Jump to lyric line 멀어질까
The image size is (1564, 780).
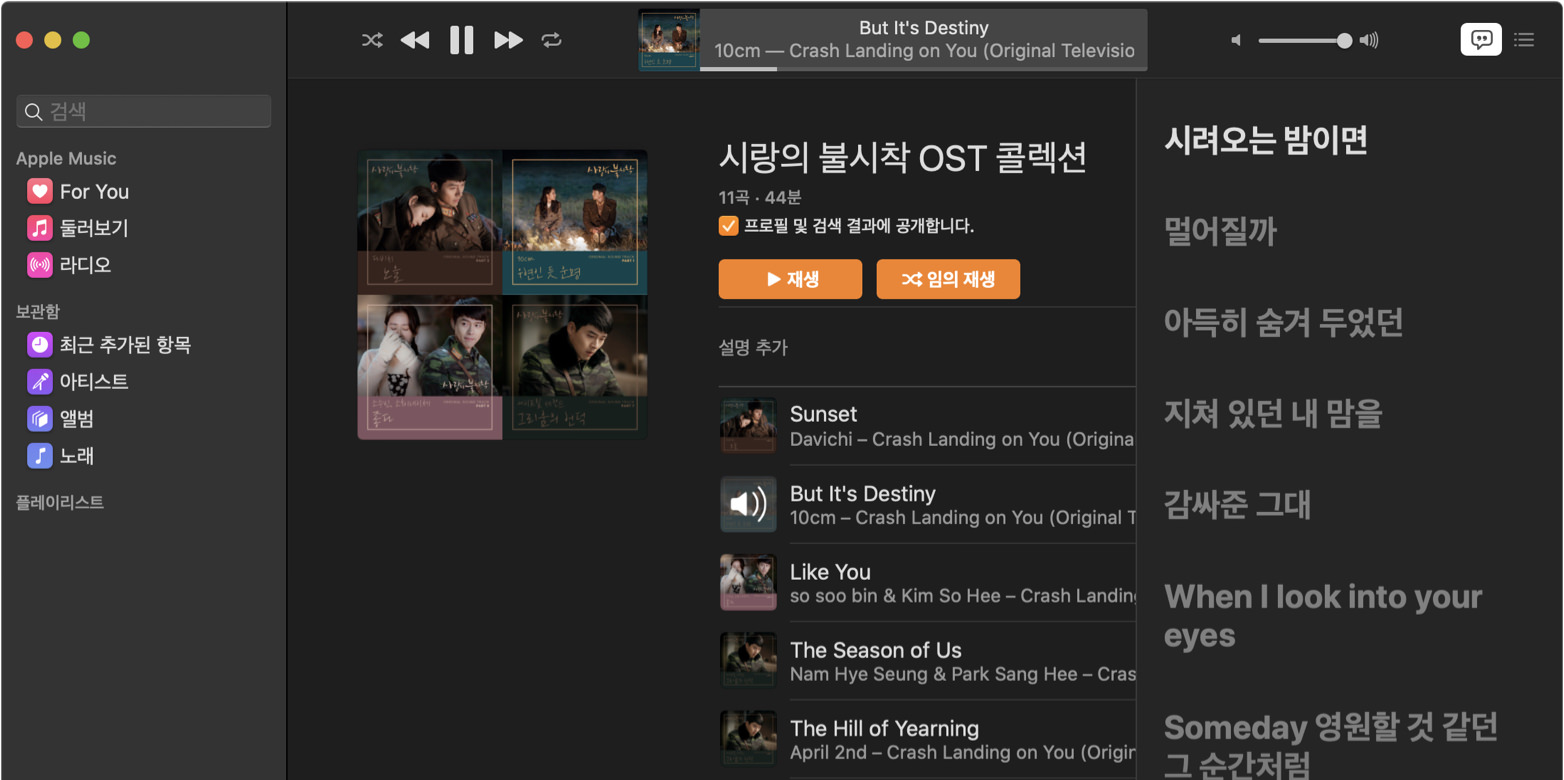1220,231
